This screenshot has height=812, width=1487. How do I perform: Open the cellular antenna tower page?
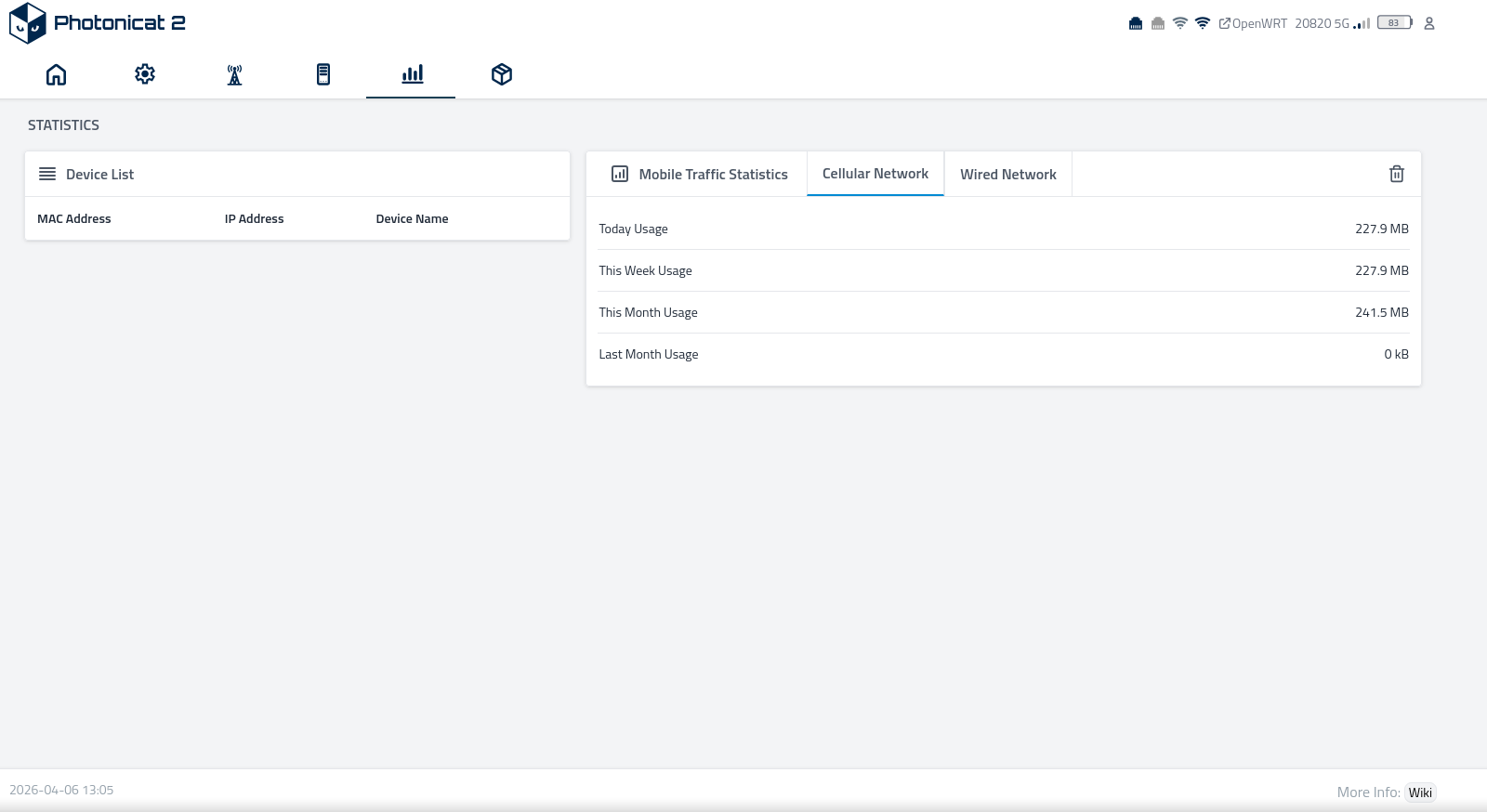pyautogui.click(x=234, y=74)
